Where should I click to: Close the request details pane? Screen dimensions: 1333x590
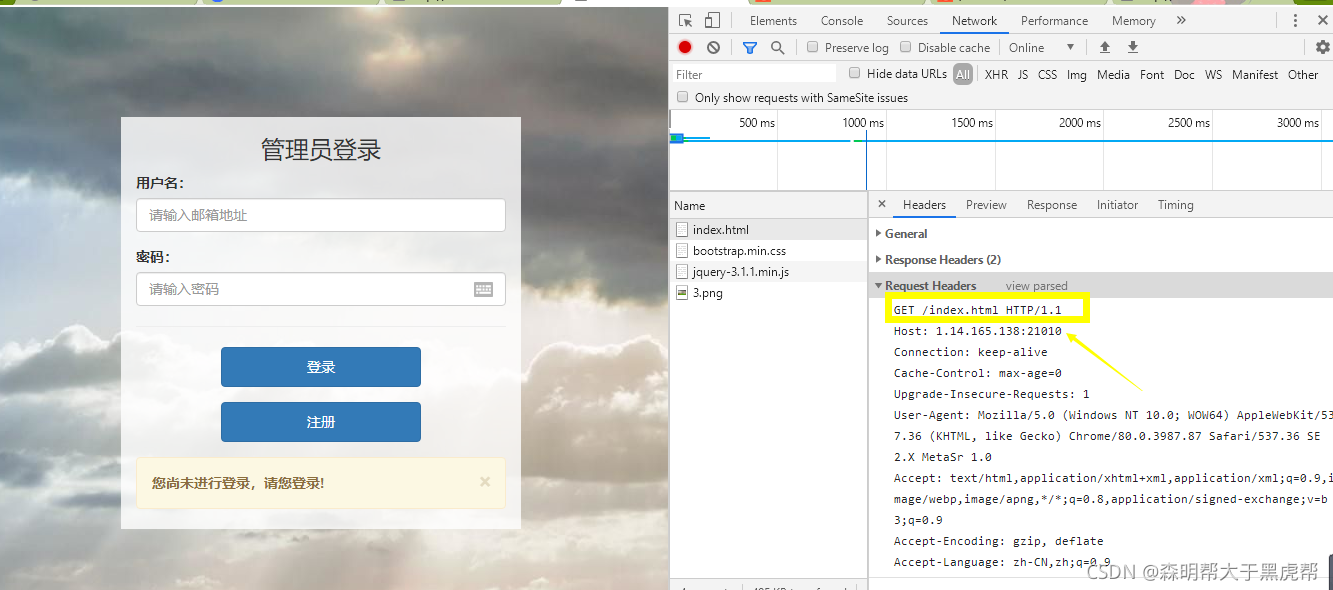[881, 204]
